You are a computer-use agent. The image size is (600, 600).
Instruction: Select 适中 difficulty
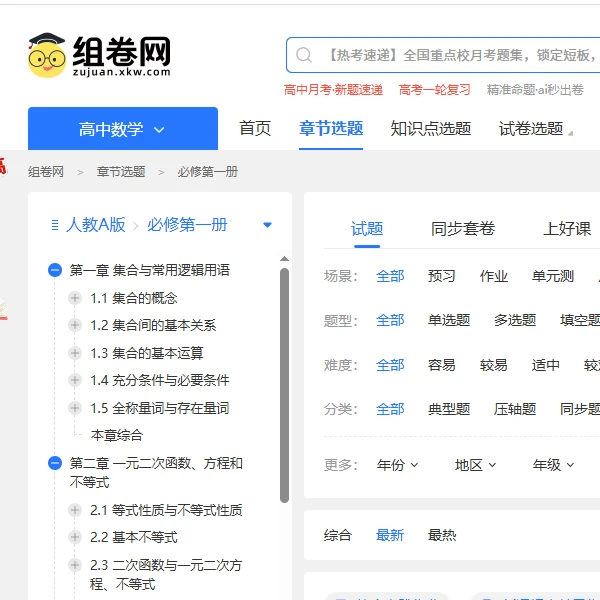(x=545, y=365)
